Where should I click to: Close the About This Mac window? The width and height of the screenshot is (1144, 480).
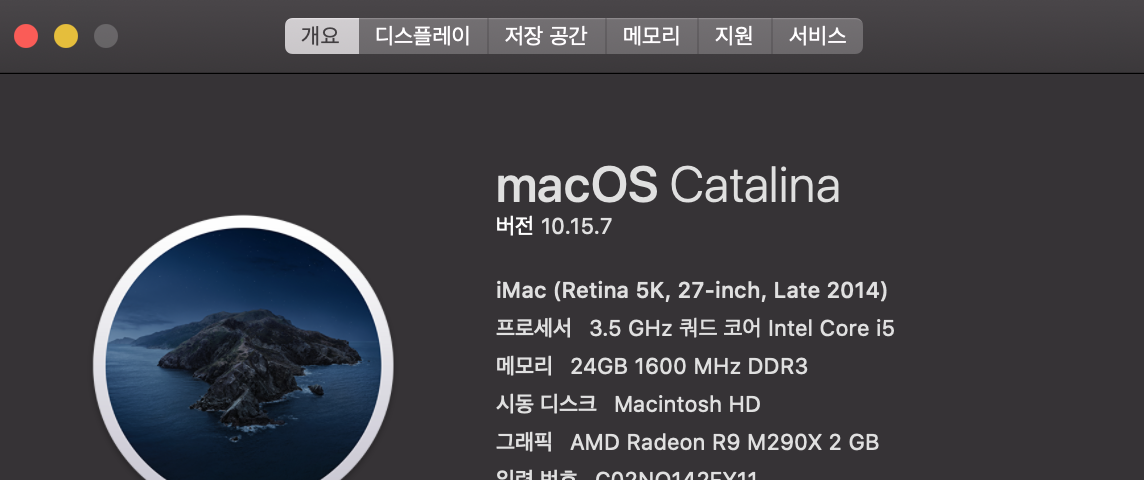pos(26,37)
